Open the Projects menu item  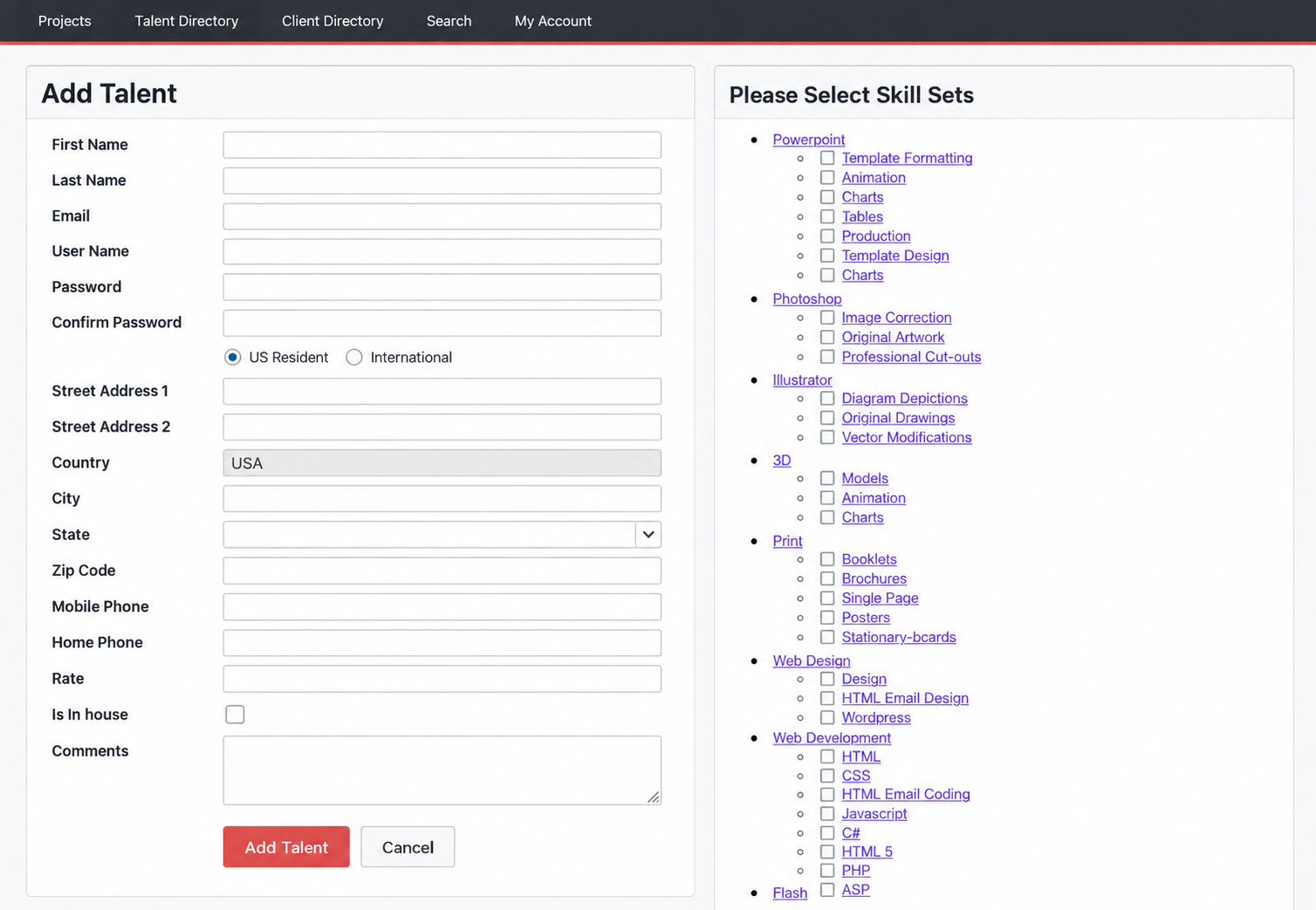[65, 21]
